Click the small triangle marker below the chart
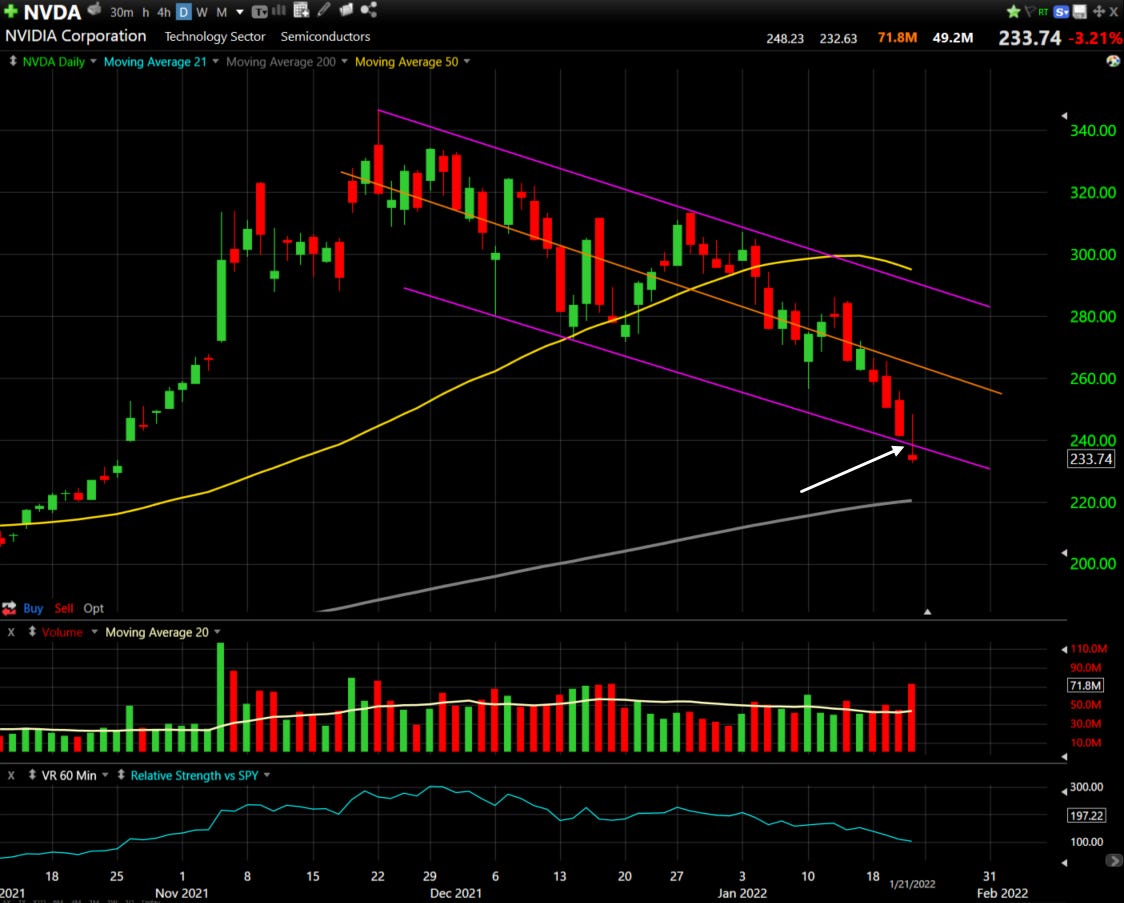Image resolution: width=1124 pixels, height=903 pixels. pos(927,611)
